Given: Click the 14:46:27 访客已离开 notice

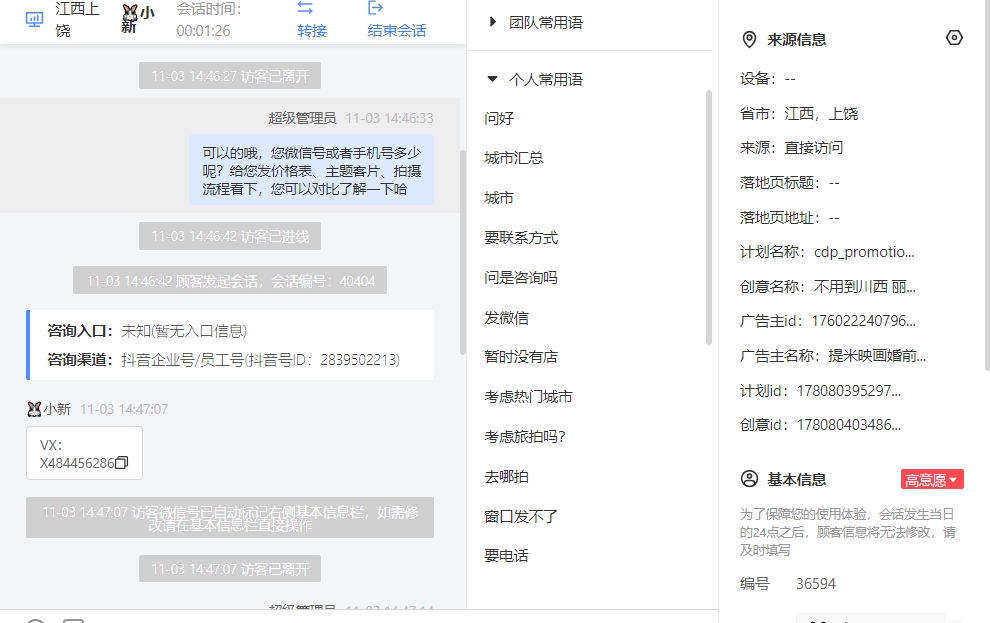Looking at the screenshot, I should click(230, 76).
